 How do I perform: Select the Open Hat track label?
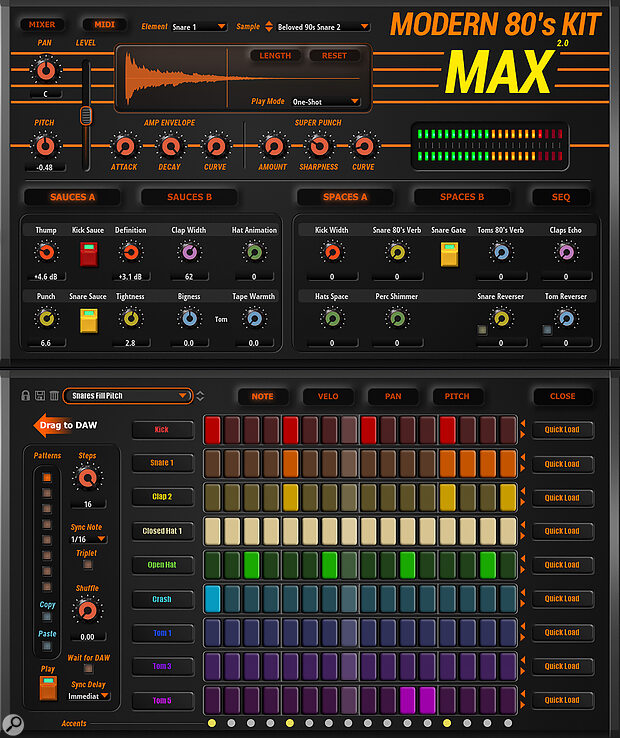click(x=162, y=565)
